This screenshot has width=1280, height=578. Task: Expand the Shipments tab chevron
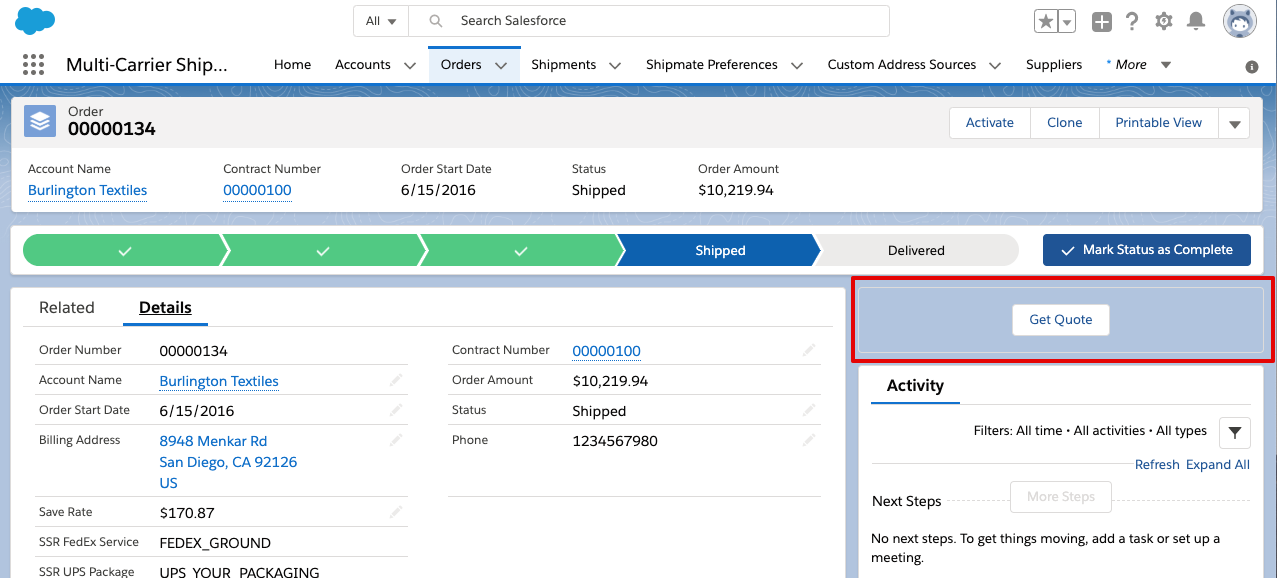[x=615, y=65]
